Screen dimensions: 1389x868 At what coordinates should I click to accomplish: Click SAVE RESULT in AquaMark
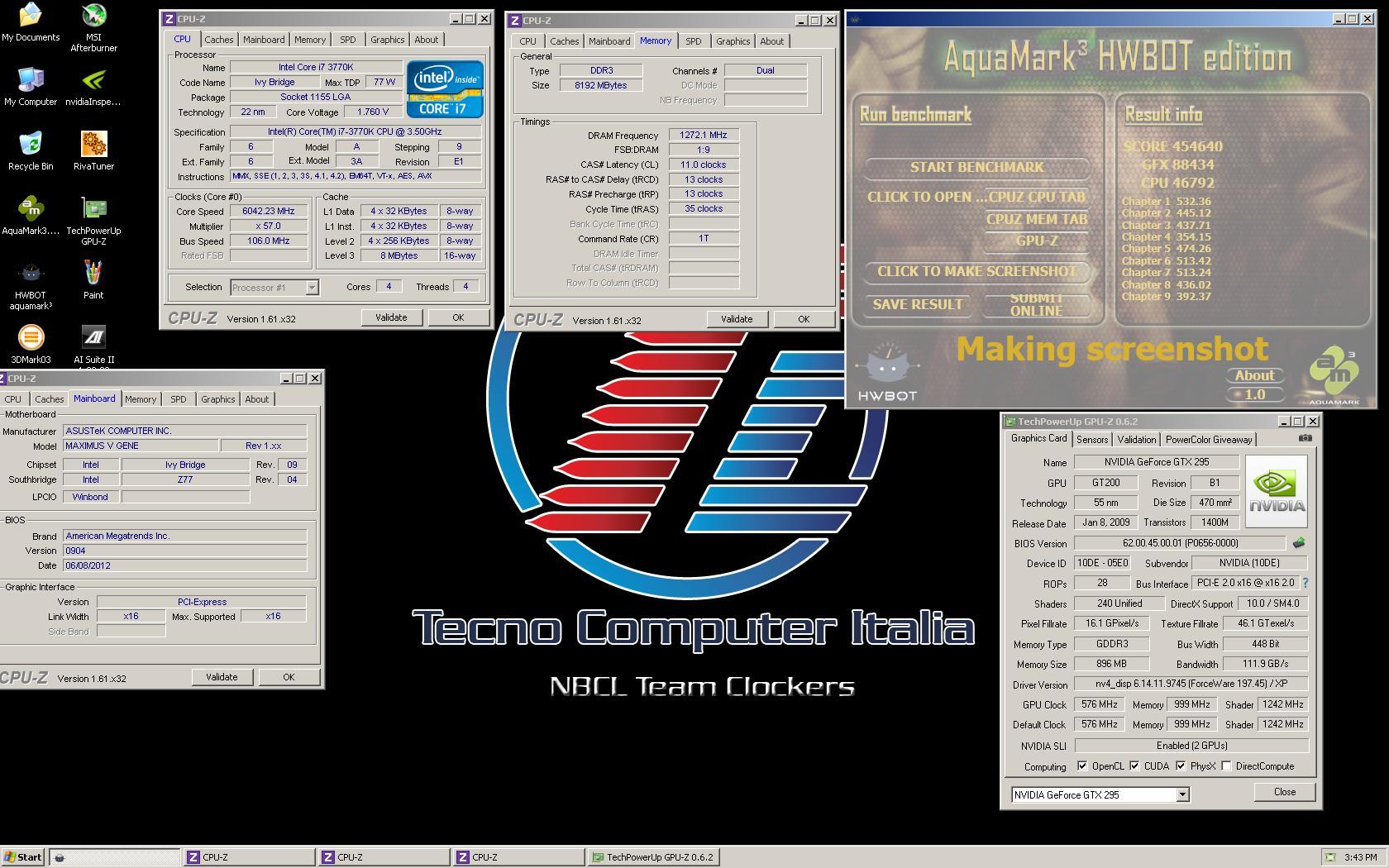tap(918, 304)
